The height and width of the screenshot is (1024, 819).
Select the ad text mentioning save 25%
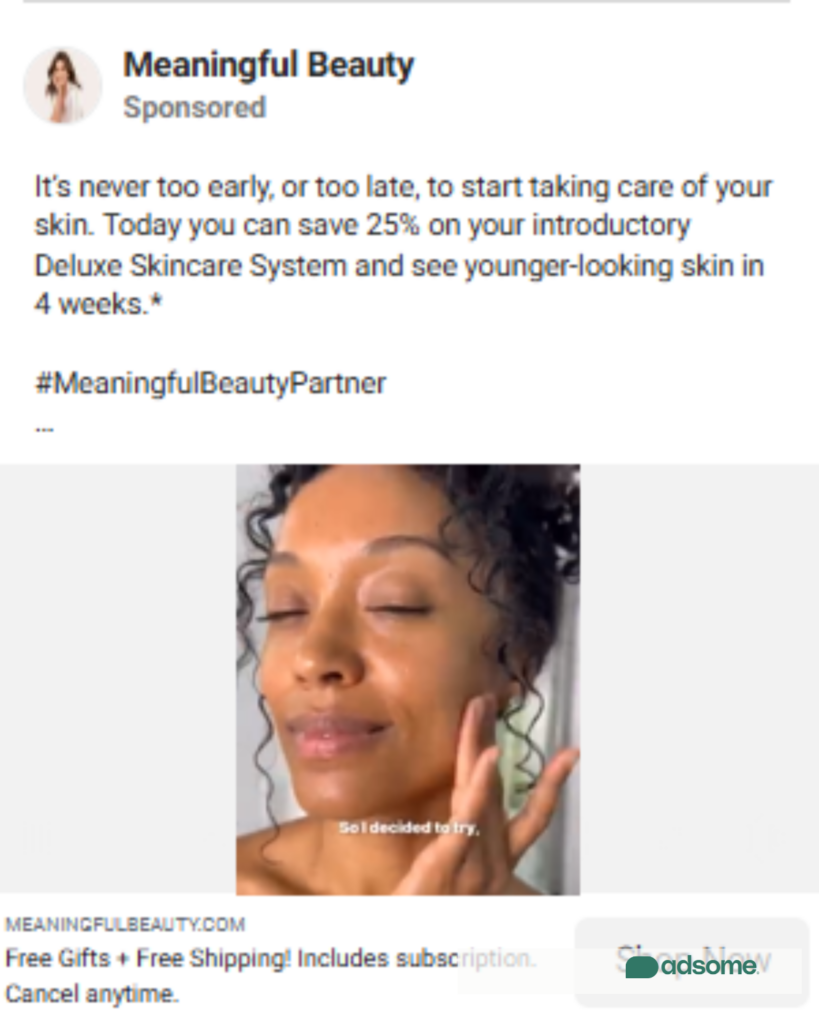(362, 225)
